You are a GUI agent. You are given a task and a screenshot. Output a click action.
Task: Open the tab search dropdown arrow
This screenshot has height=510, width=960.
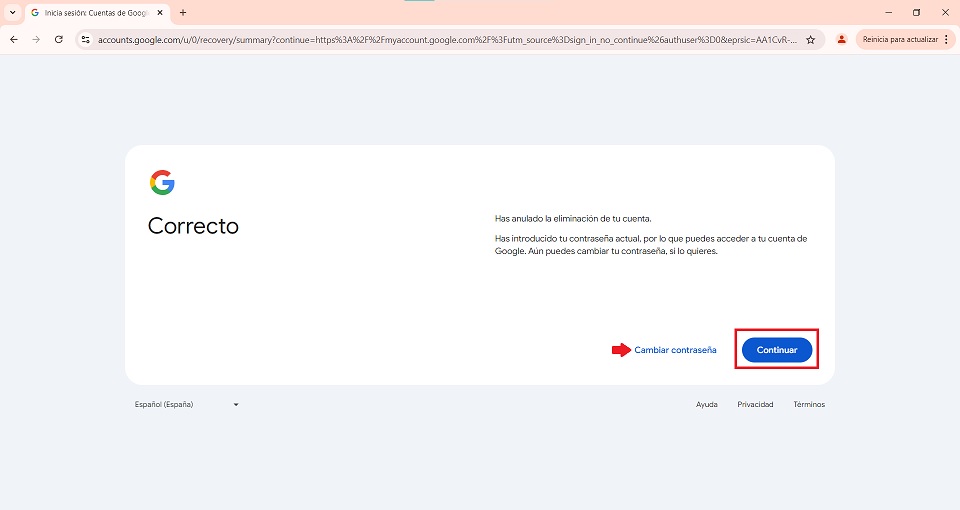tap(12, 12)
